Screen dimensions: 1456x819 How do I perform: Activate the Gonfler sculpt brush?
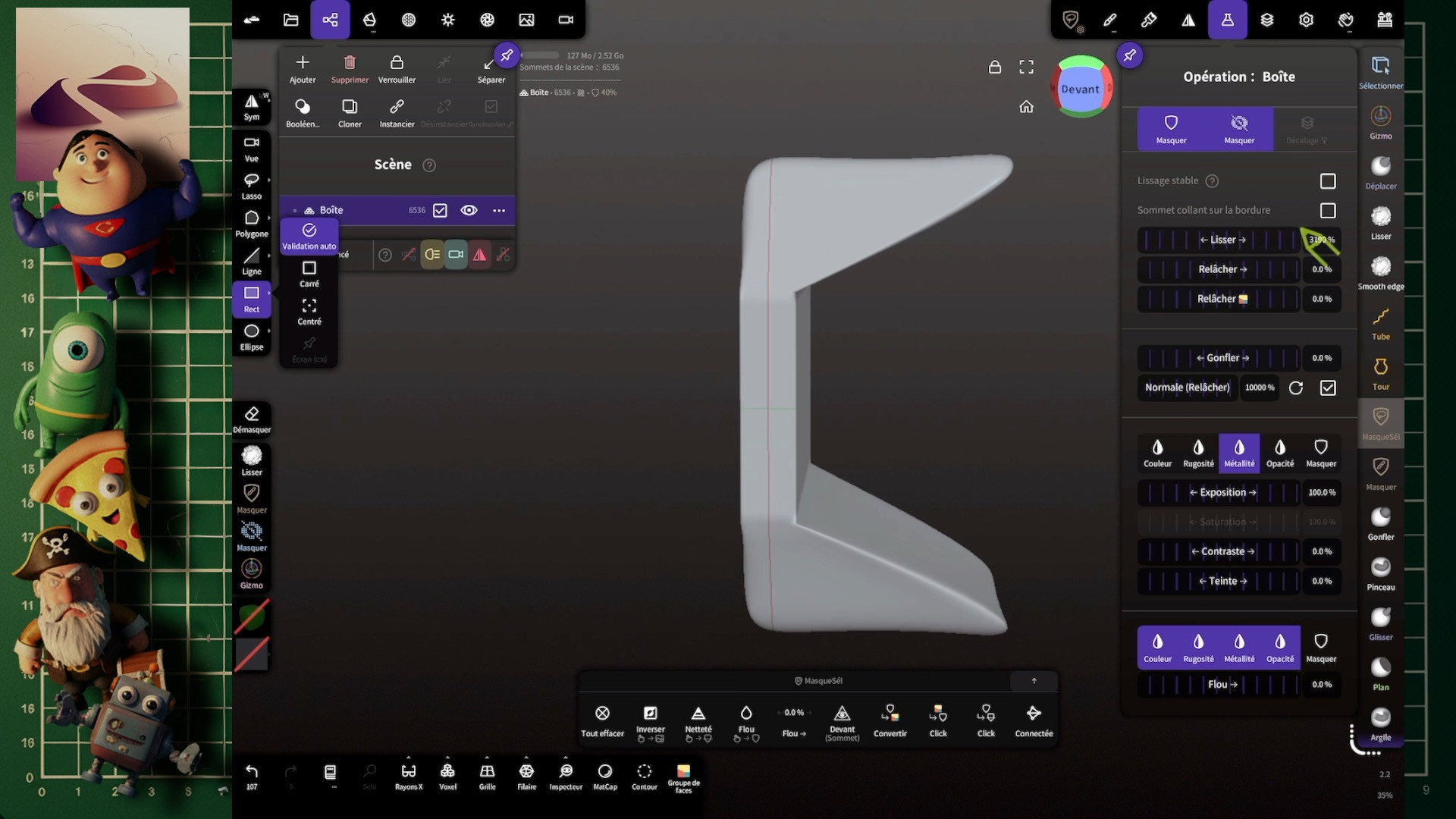[x=1380, y=522]
